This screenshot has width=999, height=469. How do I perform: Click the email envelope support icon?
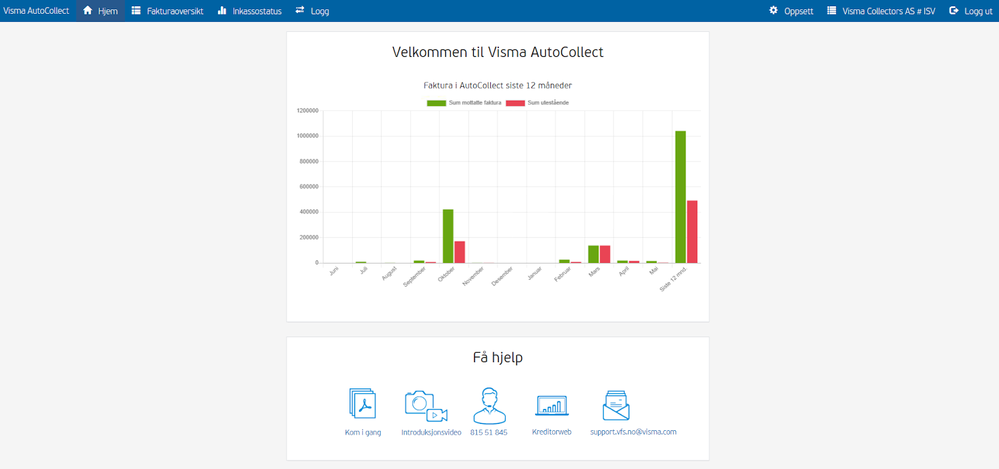616,405
